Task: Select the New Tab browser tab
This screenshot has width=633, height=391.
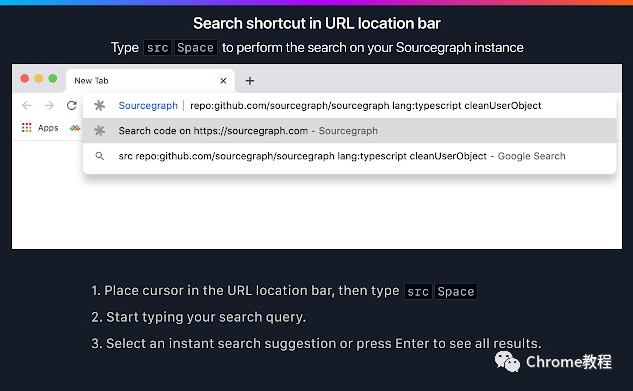Action: coord(150,81)
